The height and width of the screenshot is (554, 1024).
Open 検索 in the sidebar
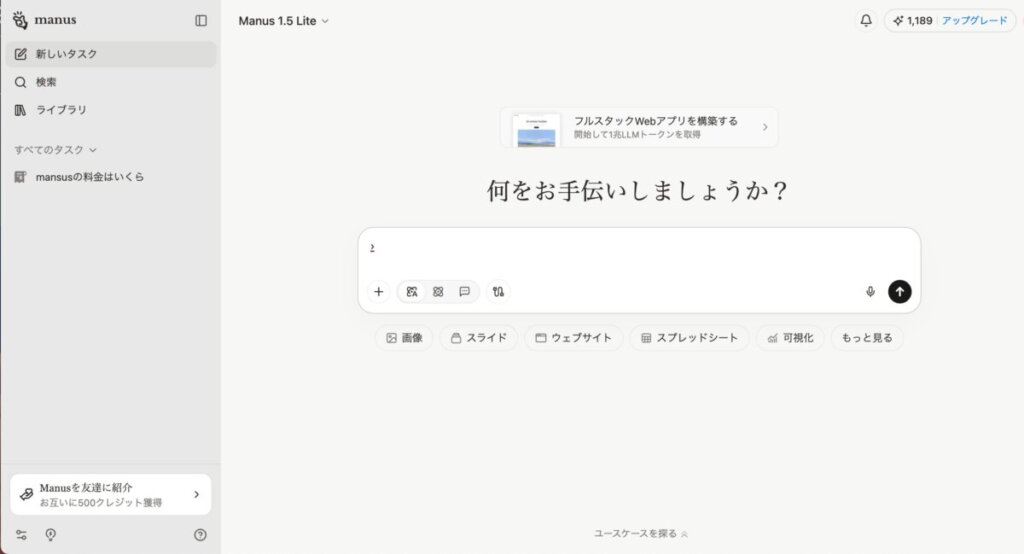[x=111, y=82]
